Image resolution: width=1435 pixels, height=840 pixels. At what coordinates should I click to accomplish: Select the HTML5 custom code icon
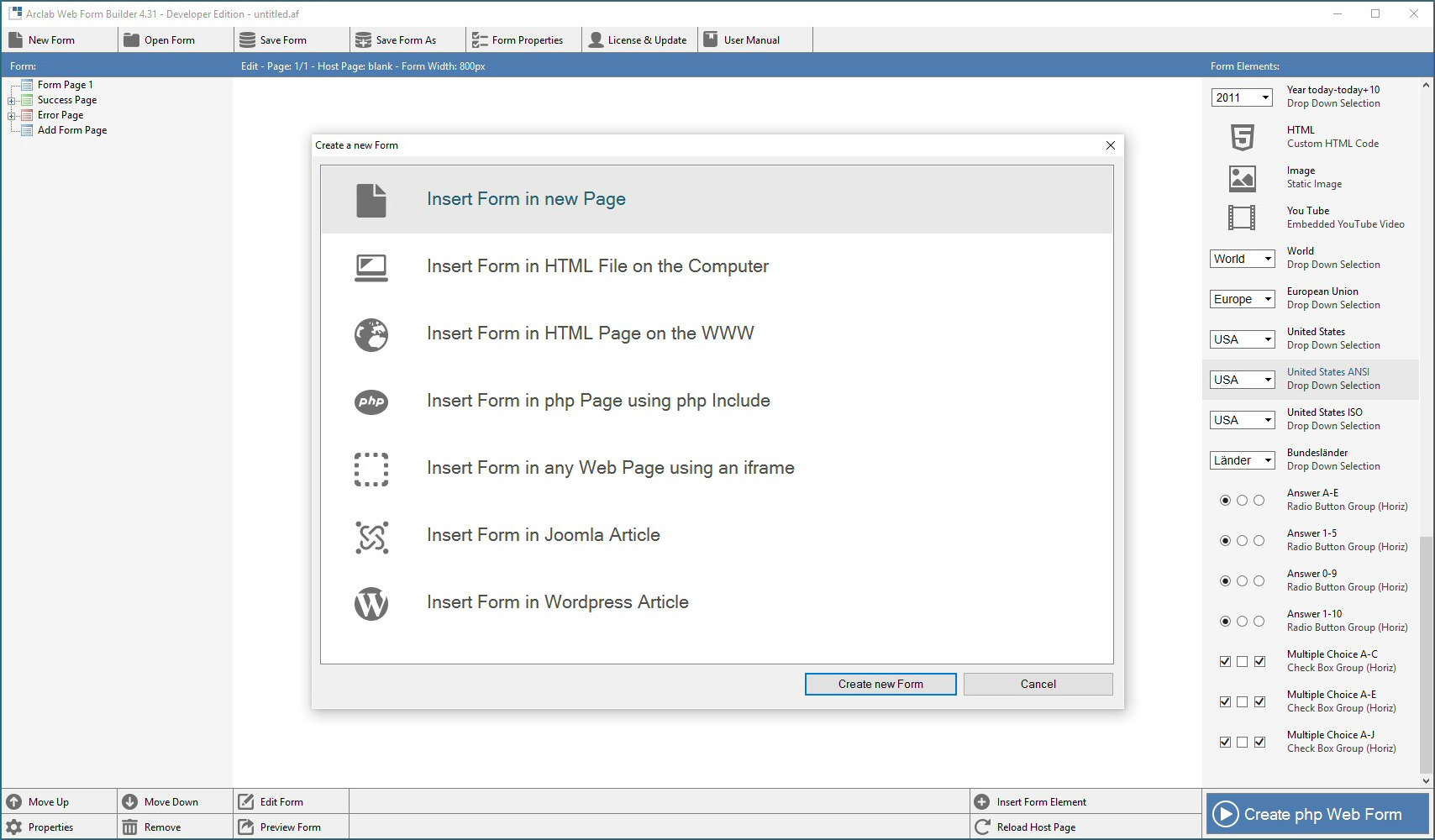pos(1242,137)
